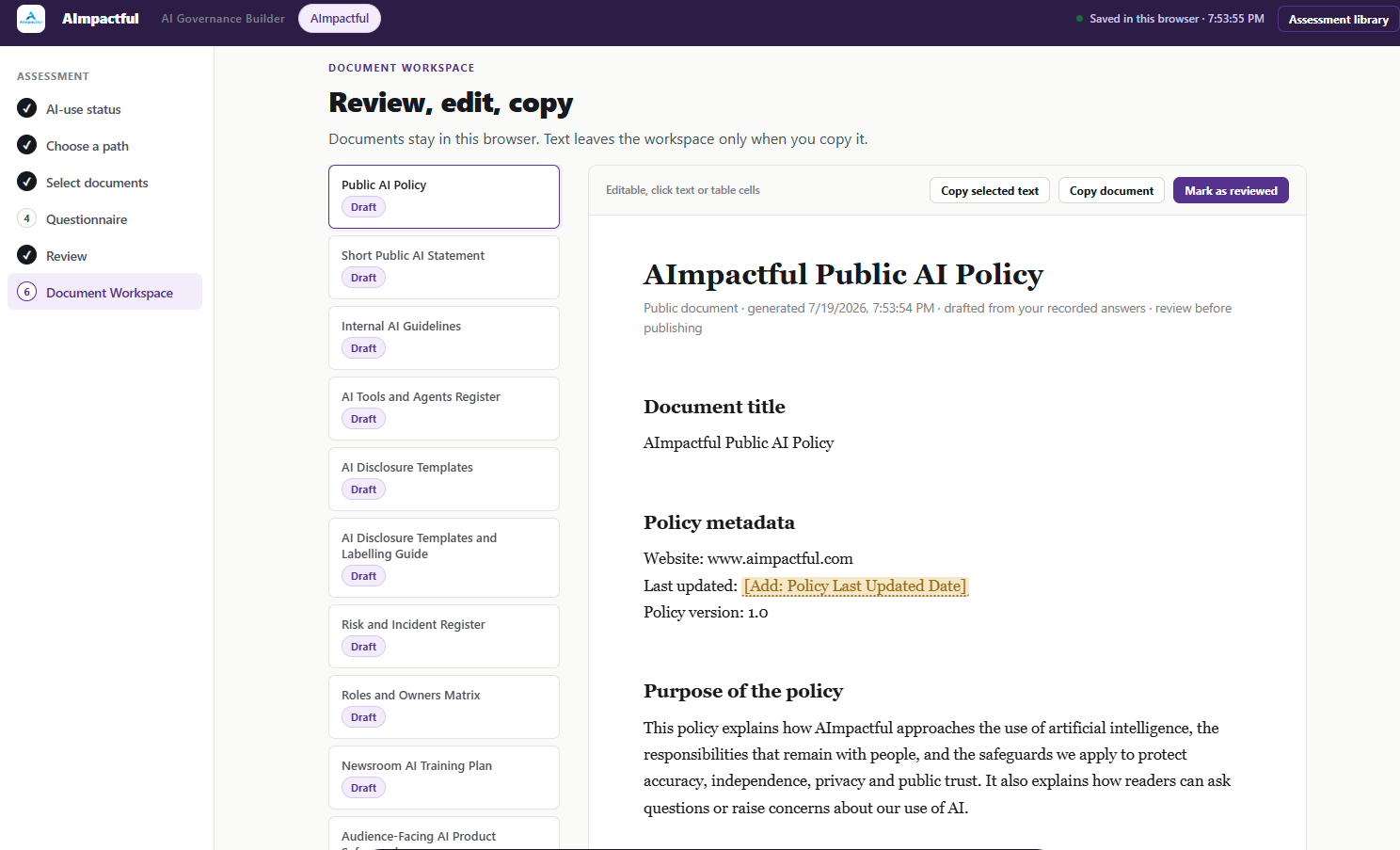The height and width of the screenshot is (850, 1400).
Task: Click the AImpactful logo icon
Action: click(31, 19)
